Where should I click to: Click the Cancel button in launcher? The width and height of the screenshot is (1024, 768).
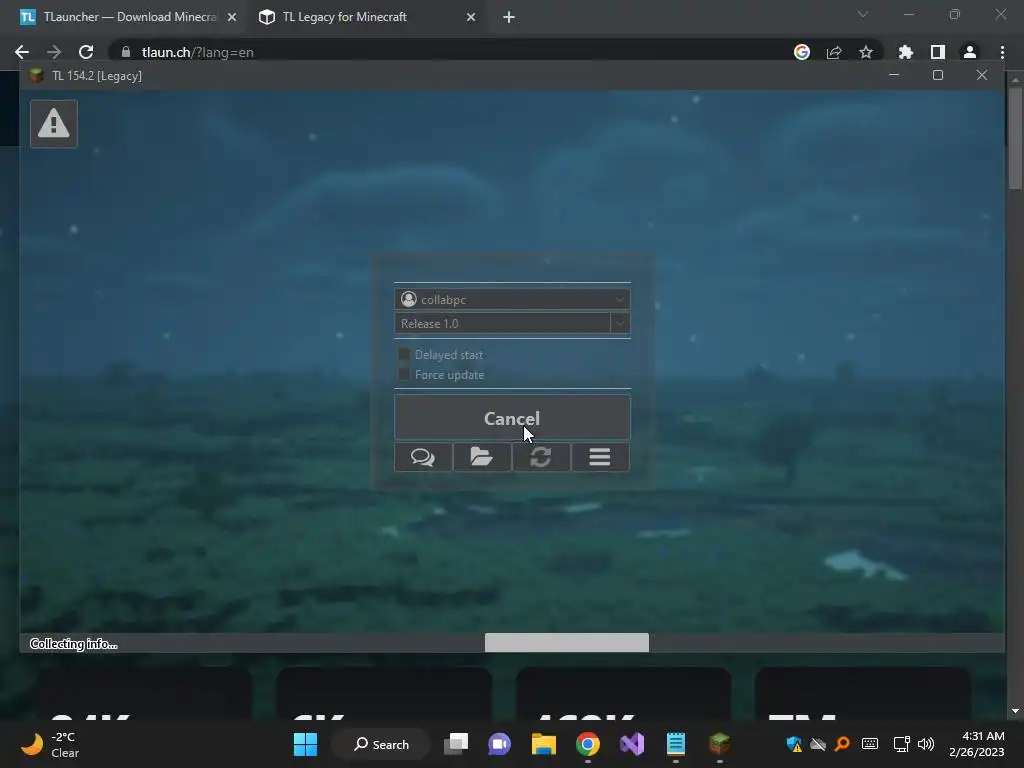pyautogui.click(x=512, y=417)
